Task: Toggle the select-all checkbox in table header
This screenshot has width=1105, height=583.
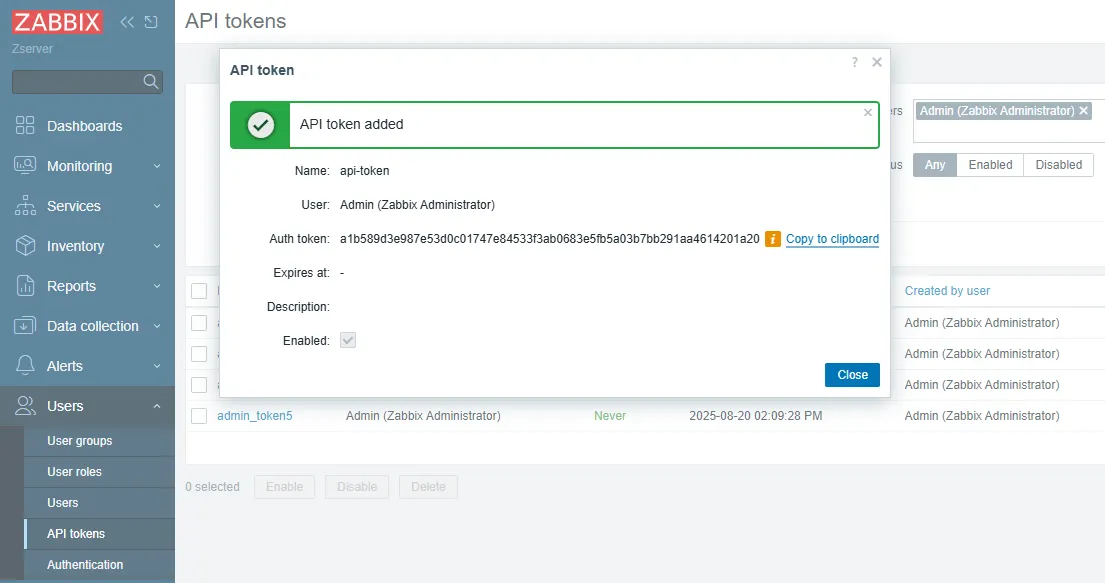Action: tap(199, 290)
